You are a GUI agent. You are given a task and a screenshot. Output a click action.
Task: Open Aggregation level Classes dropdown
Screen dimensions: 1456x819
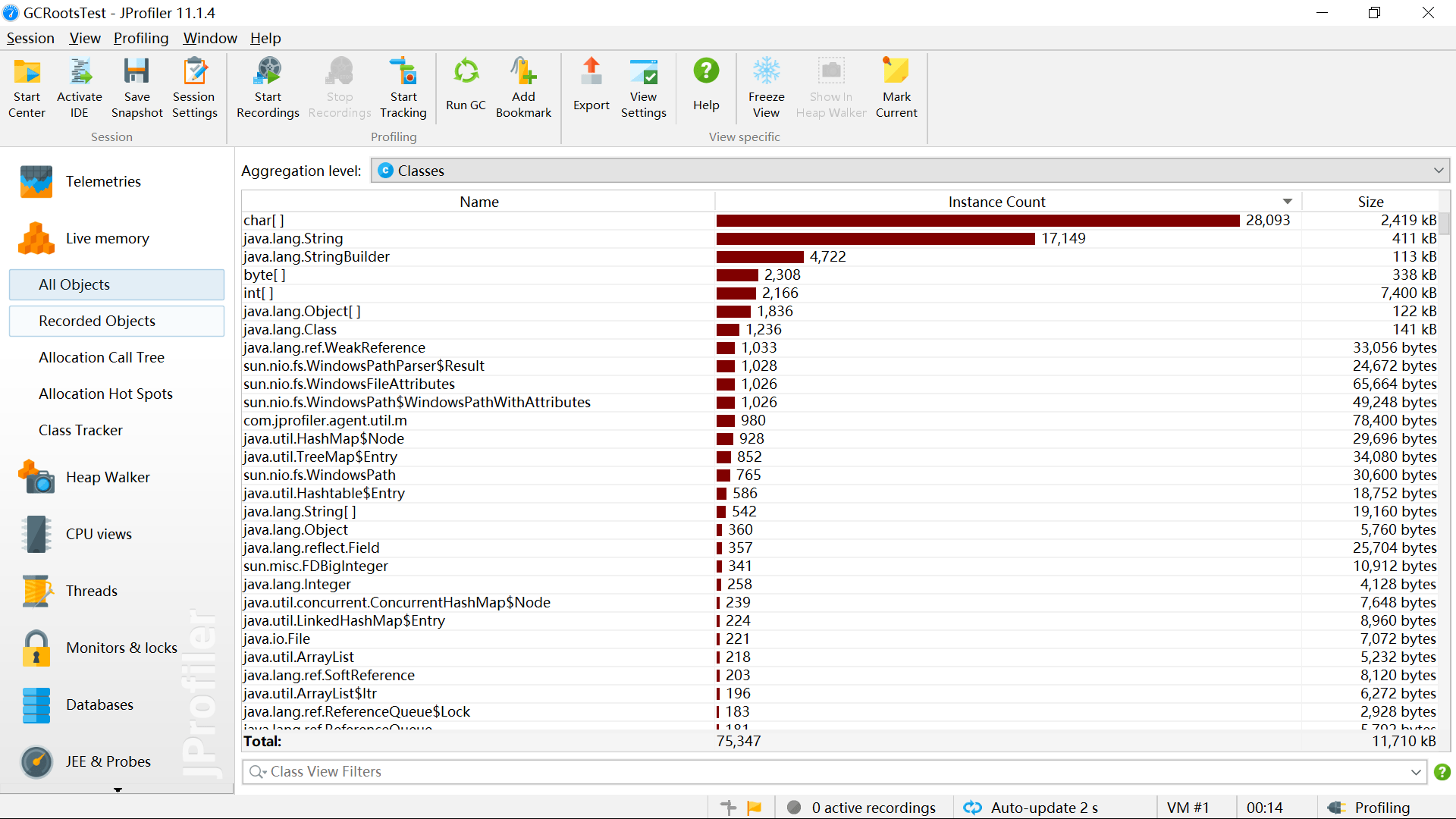click(910, 171)
